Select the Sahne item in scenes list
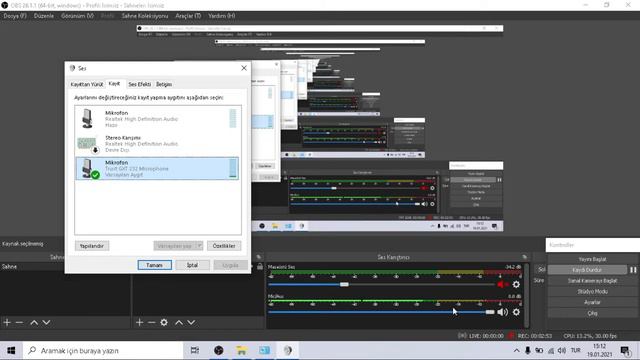The height and width of the screenshot is (360, 640). pyautogui.click(x=65, y=267)
